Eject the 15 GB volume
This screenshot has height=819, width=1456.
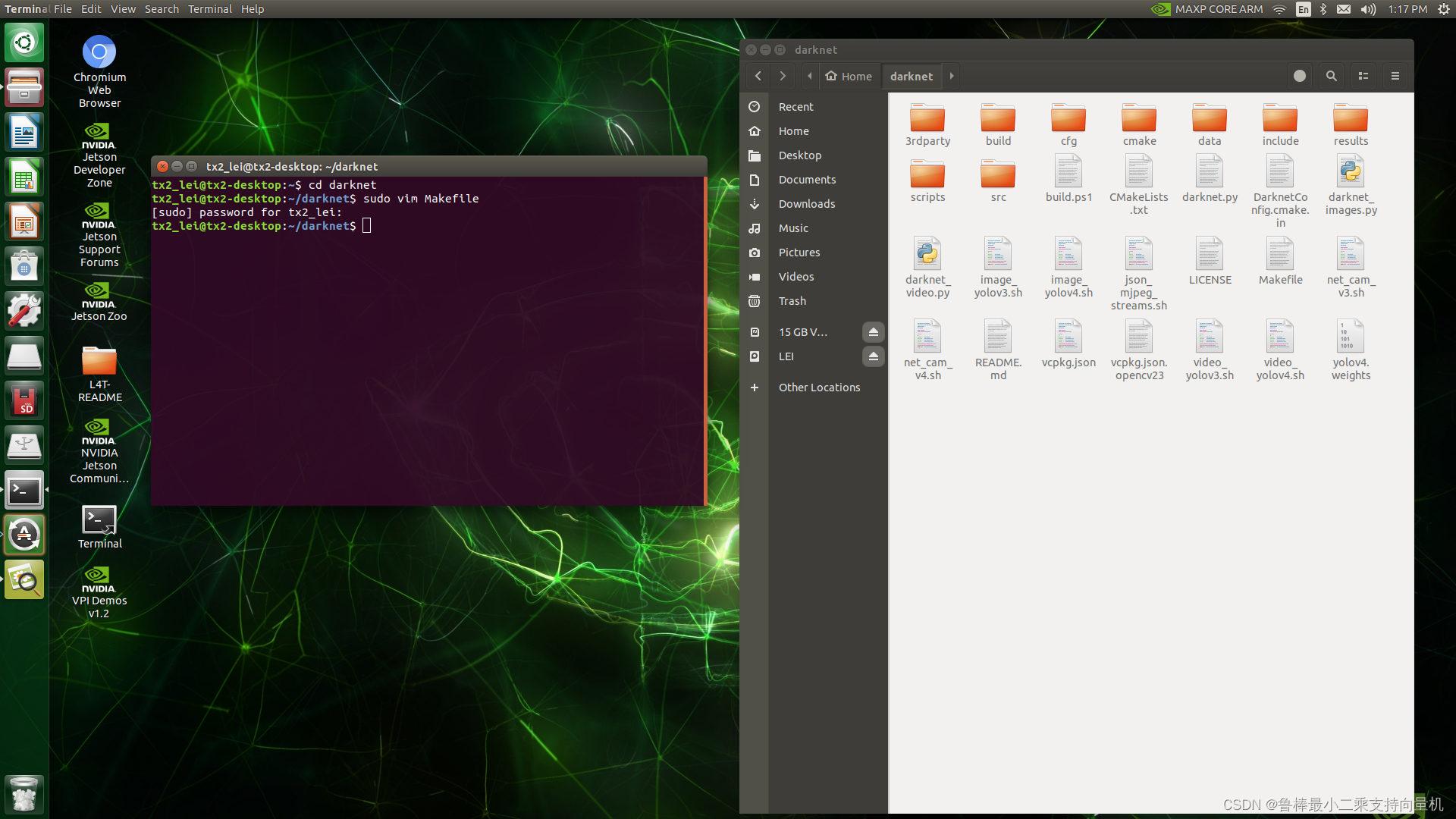(874, 332)
